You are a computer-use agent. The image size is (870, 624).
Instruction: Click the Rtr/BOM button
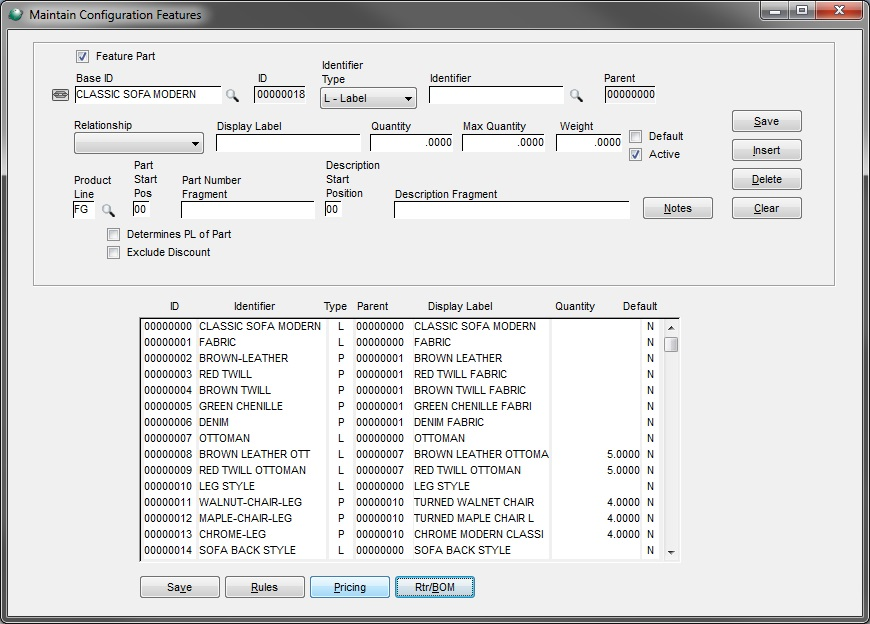(434, 587)
